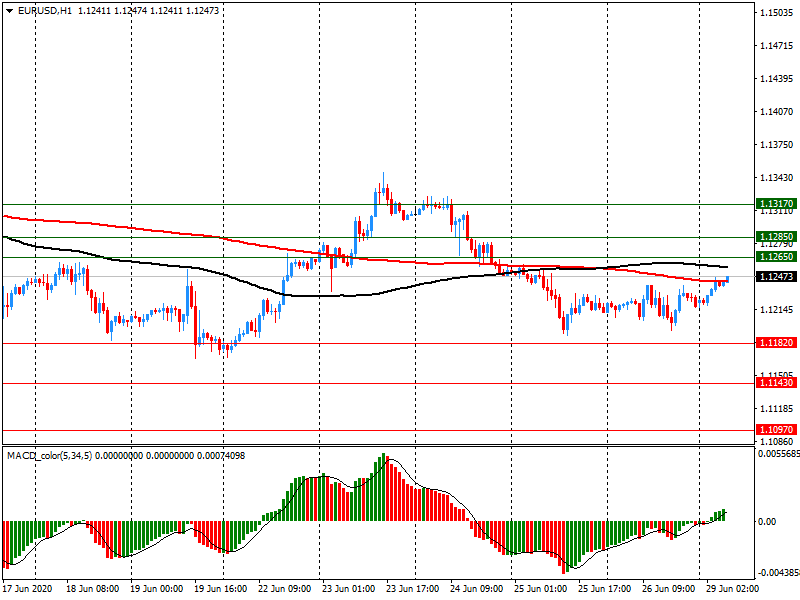800x600 pixels.
Task: Click the 19 Jun 16:00 time label
Action: [221, 589]
